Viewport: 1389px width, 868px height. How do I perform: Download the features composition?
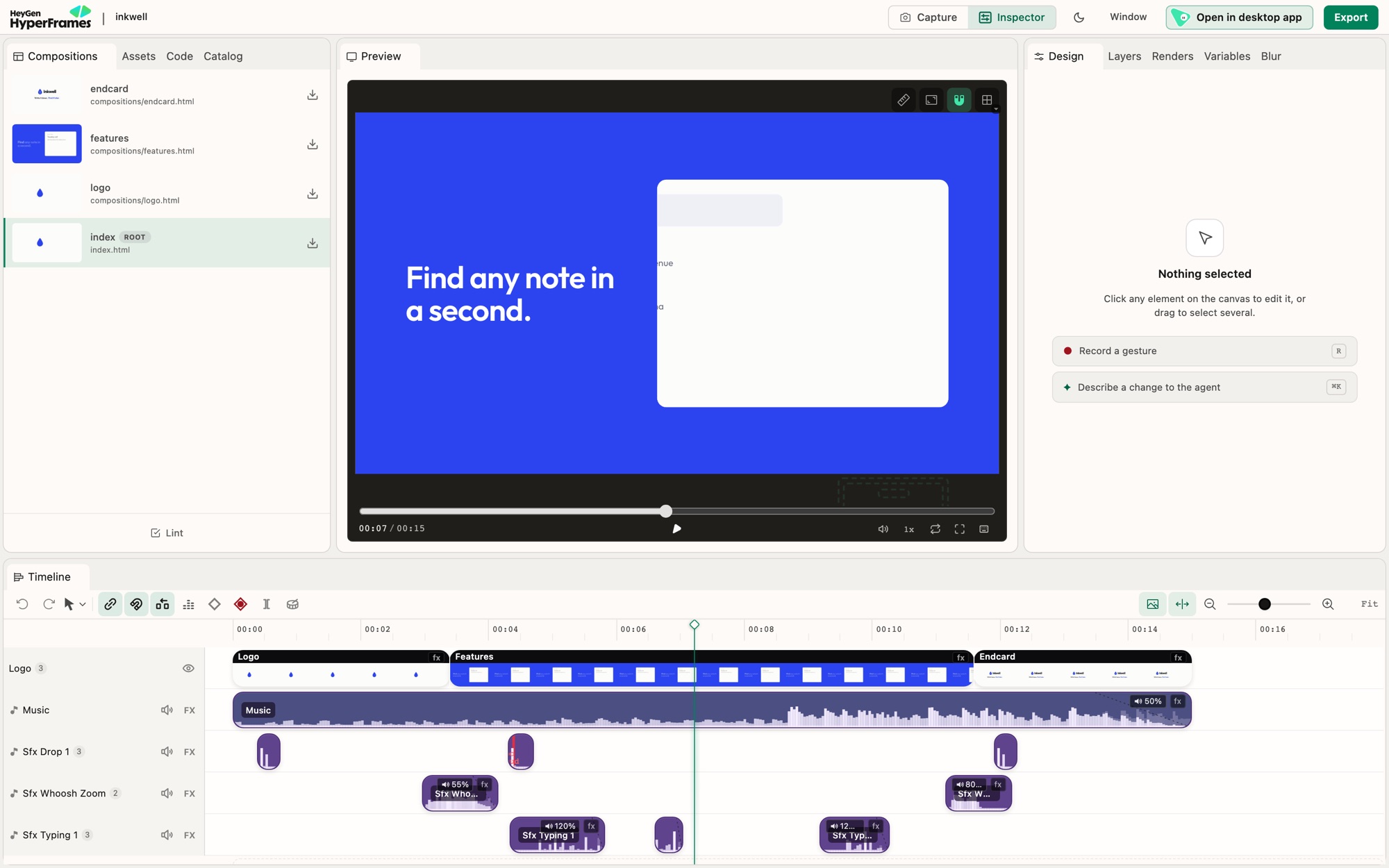[313, 144]
